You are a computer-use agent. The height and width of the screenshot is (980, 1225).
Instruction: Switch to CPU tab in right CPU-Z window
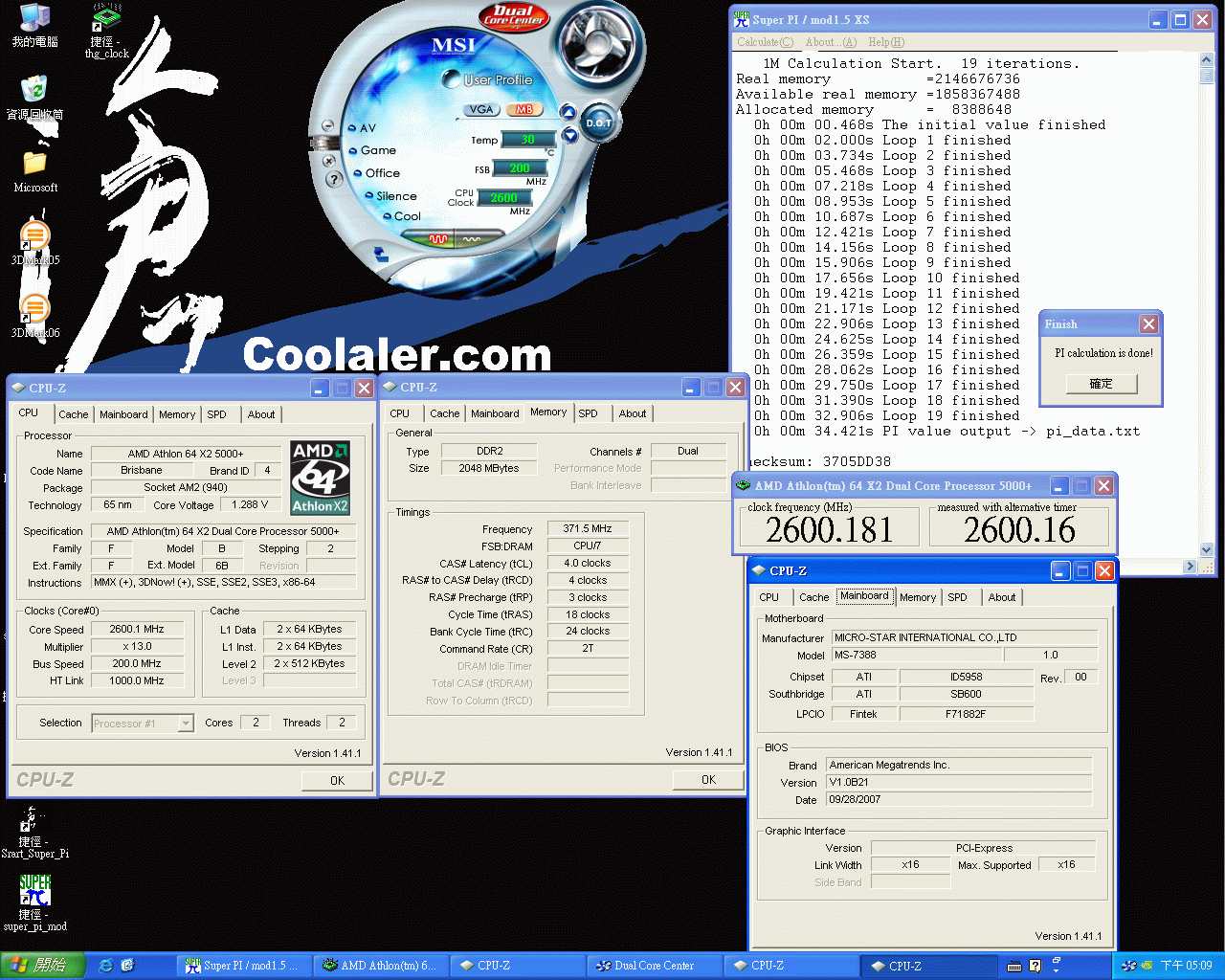tap(769, 597)
